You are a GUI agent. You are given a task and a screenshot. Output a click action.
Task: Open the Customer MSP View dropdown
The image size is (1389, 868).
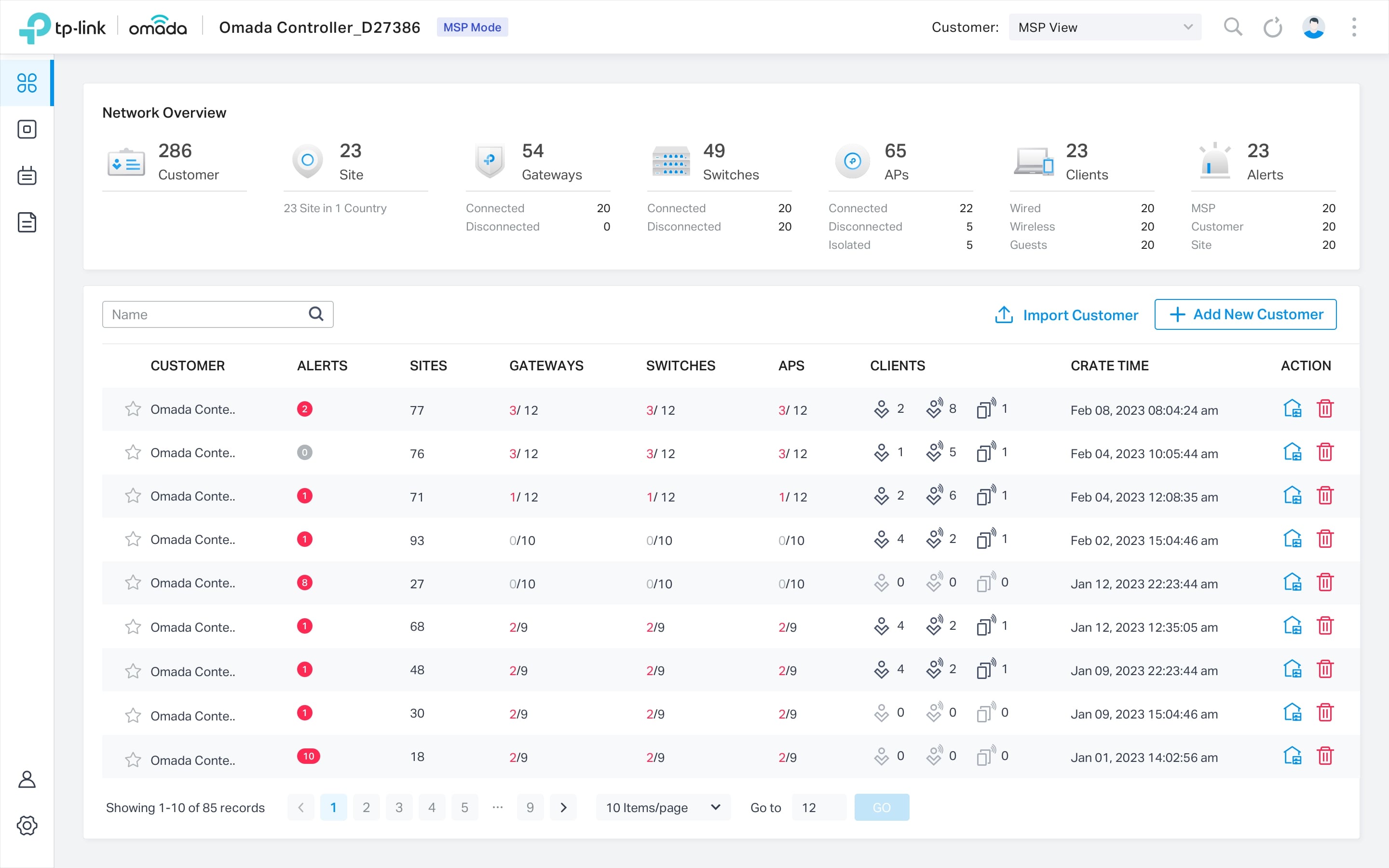pos(1105,27)
